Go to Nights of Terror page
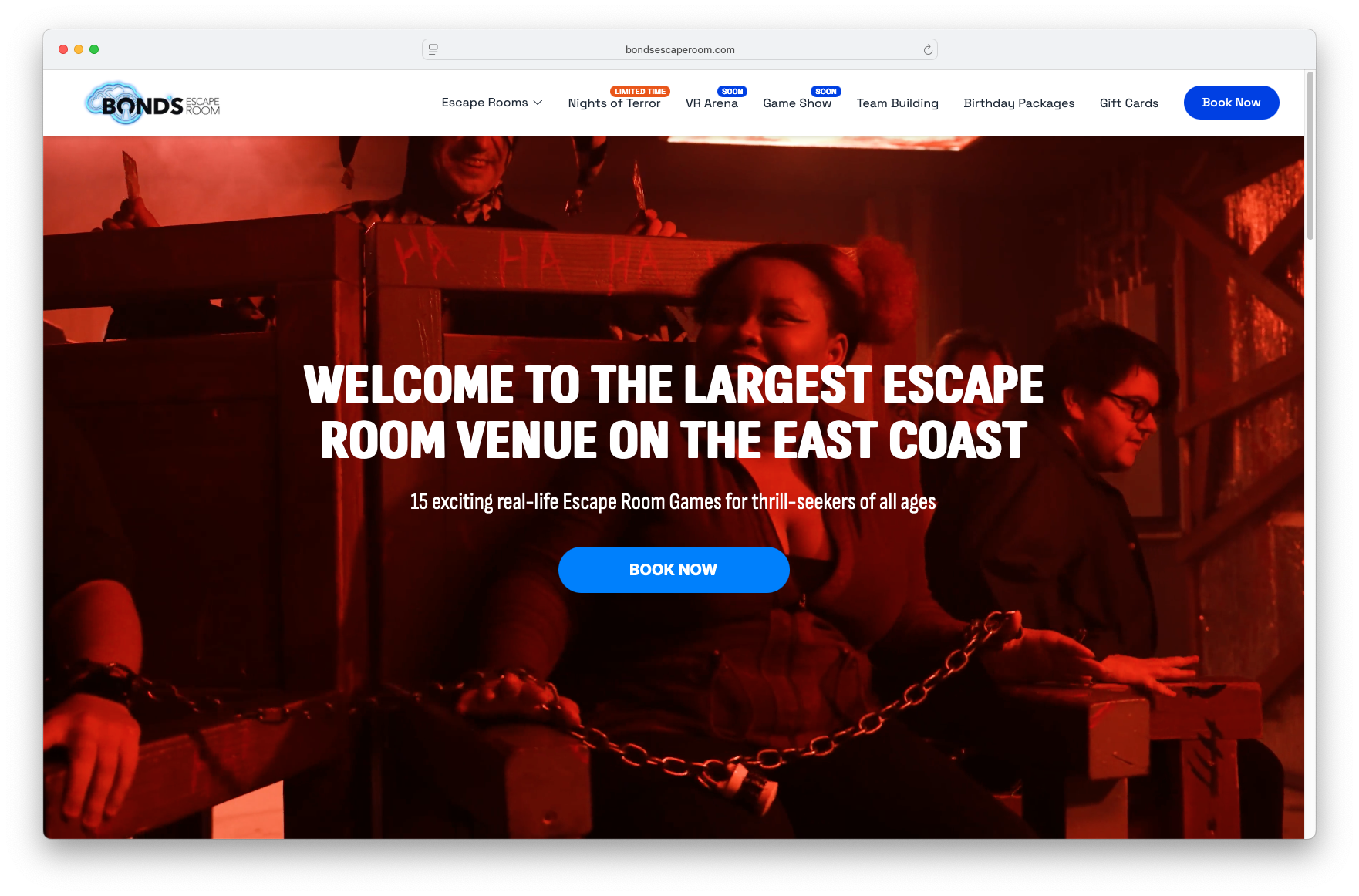This screenshot has height=896, width=1359. 614,103
